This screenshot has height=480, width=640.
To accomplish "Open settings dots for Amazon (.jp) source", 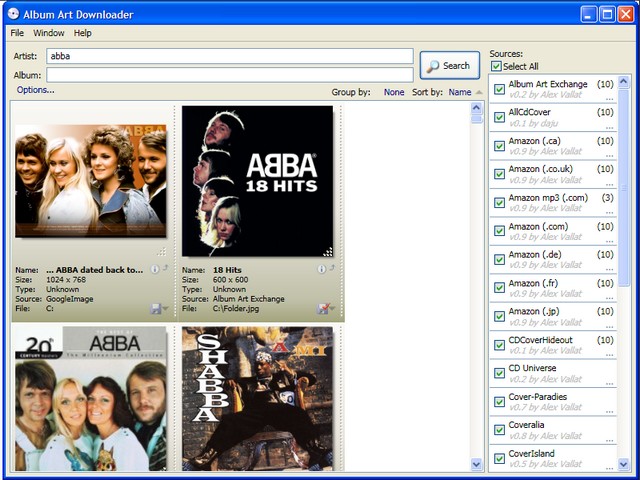I will pos(609,326).
